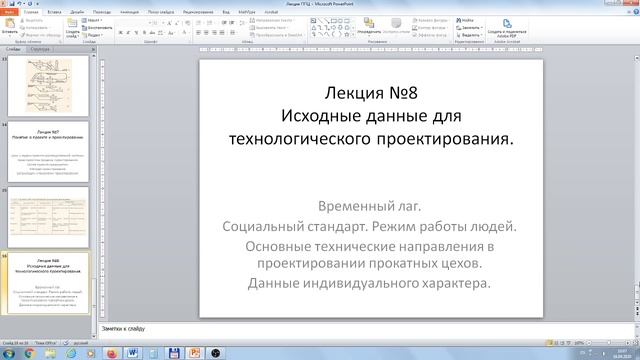Click zoom out minus button in status bar
The height and width of the screenshot is (360, 640).
[589, 343]
